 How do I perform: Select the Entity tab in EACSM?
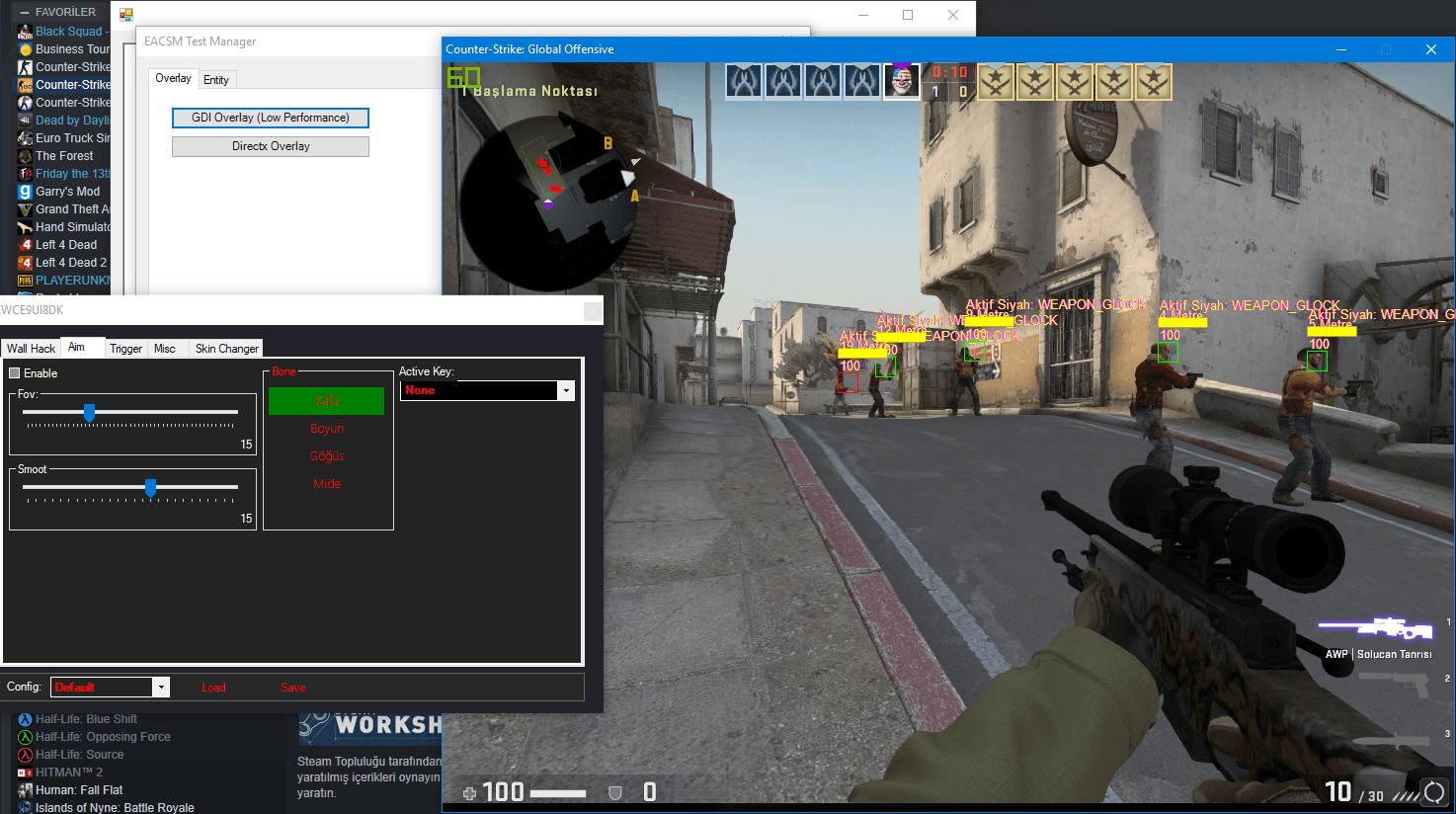[216, 80]
